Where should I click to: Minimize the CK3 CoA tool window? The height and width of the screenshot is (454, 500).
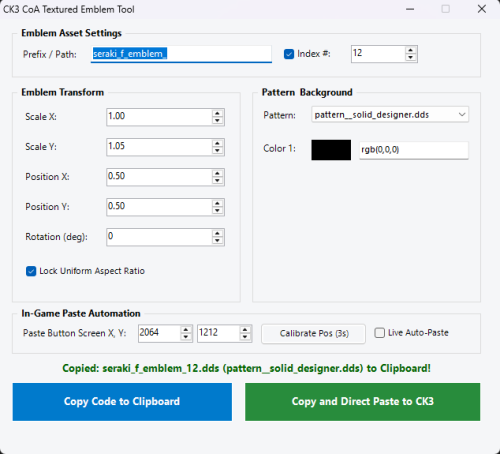(410, 9)
